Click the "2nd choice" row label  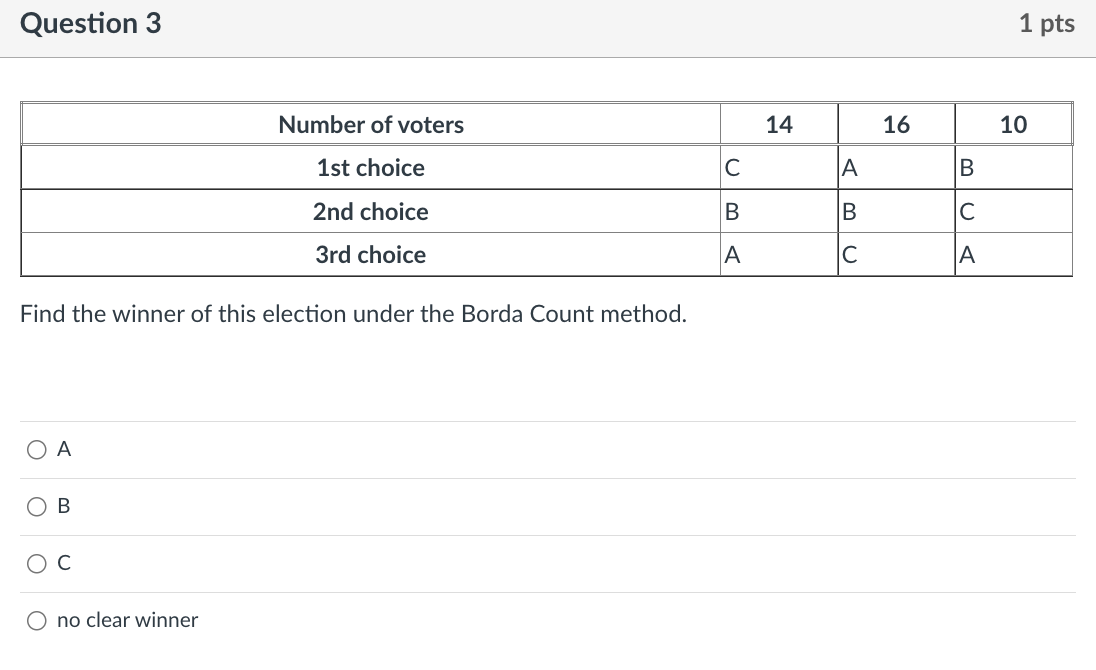371,211
